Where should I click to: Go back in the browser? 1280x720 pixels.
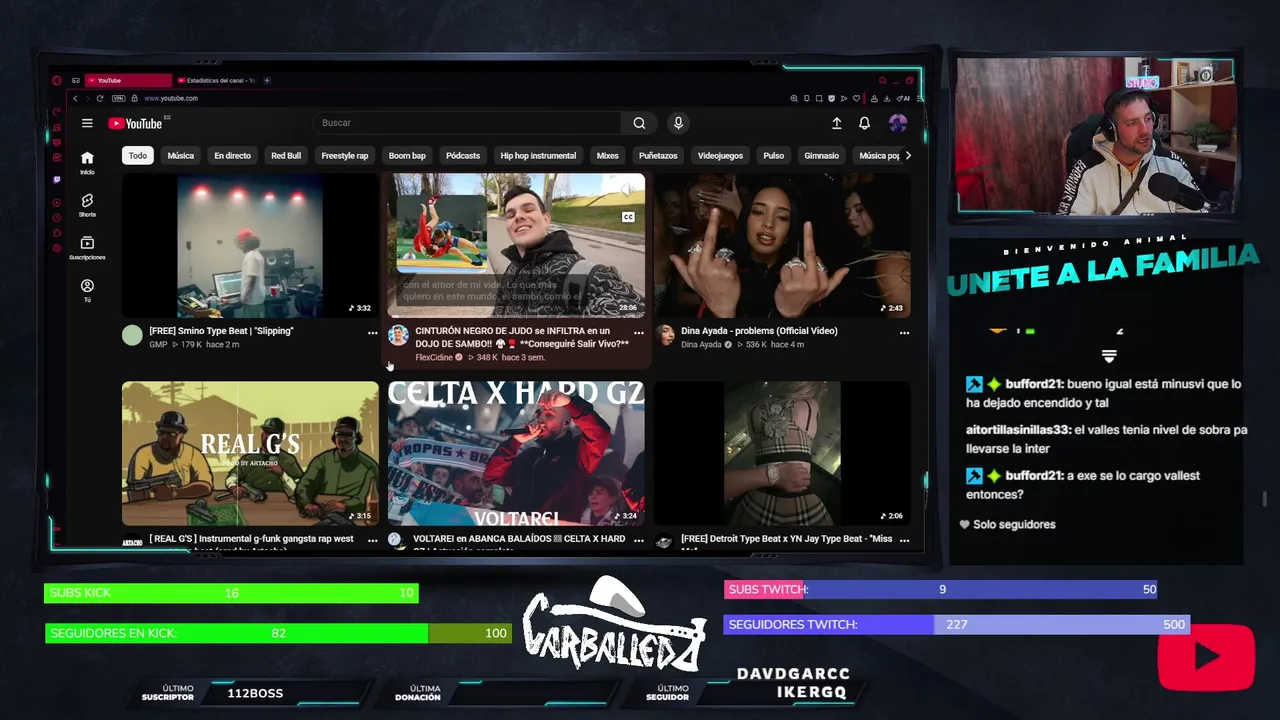(75, 98)
